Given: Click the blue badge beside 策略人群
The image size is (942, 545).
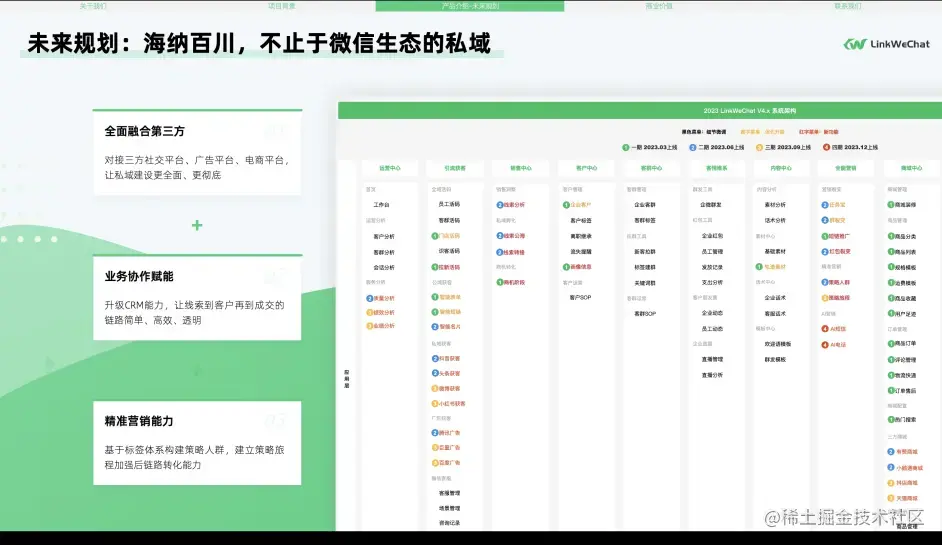Looking at the screenshot, I should pyautogui.click(x=825, y=282).
